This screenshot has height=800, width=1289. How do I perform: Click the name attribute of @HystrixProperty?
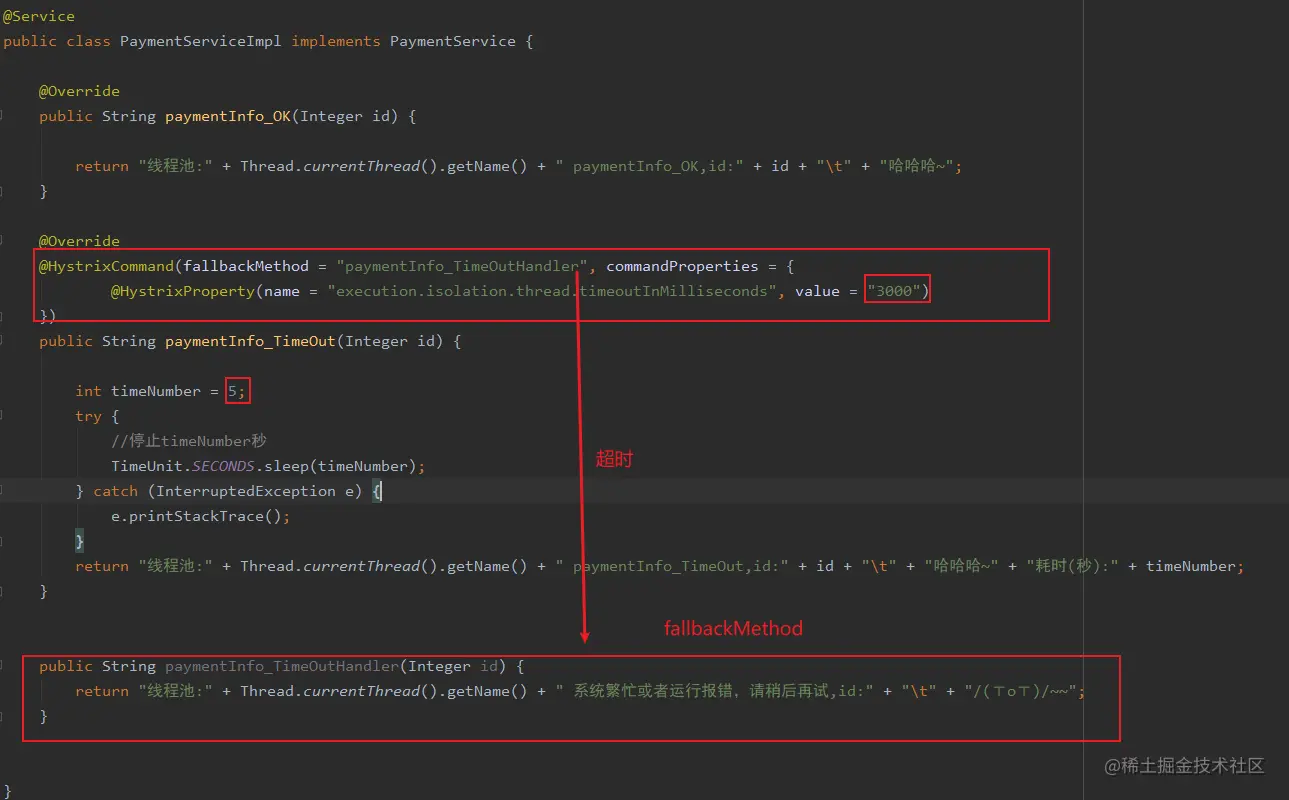click(282, 291)
